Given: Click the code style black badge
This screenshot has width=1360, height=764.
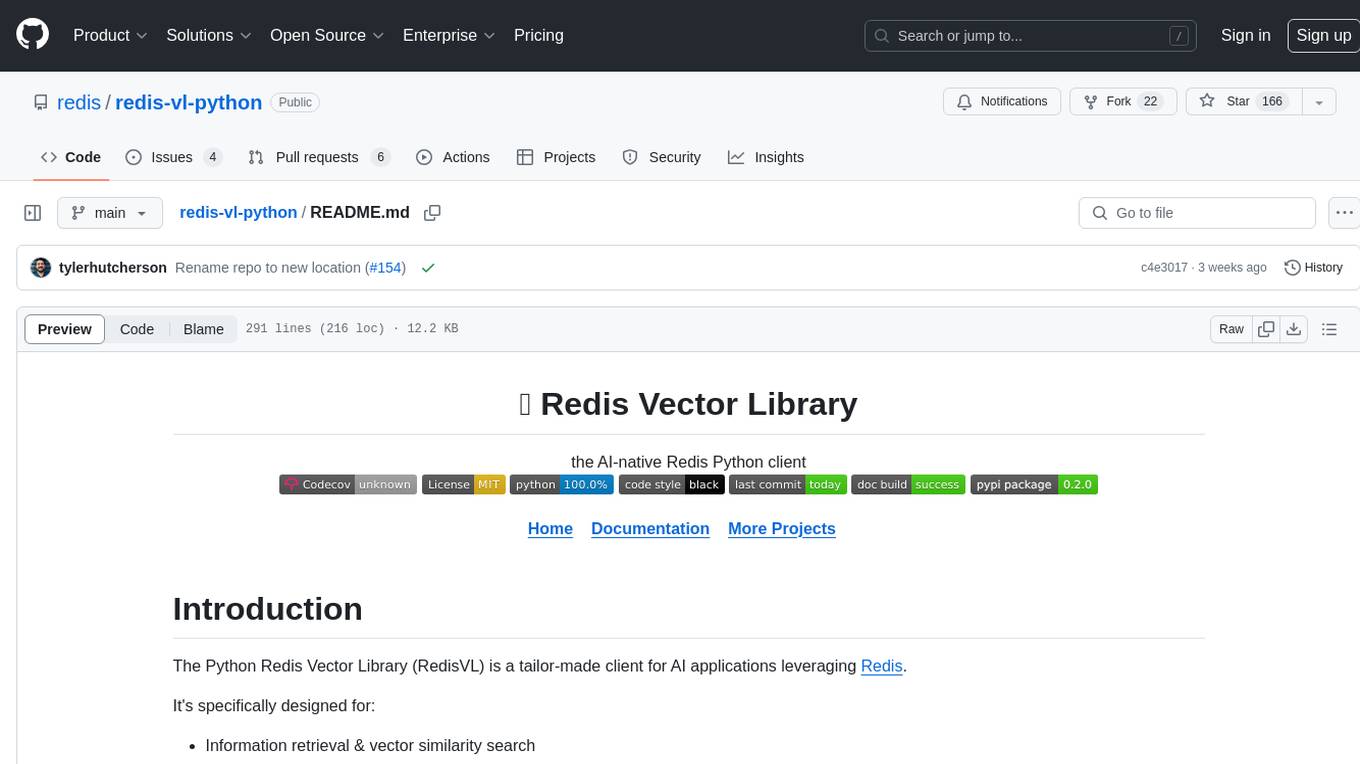Looking at the screenshot, I should coord(671,484).
